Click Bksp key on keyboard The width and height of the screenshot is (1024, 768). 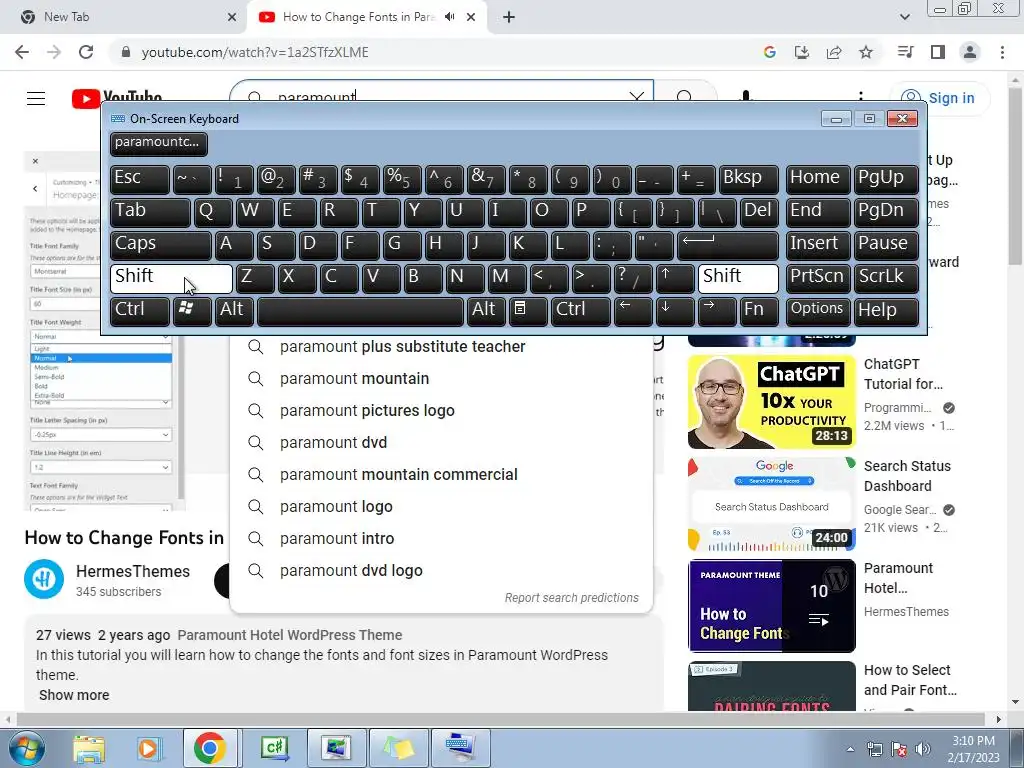coord(748,179)
